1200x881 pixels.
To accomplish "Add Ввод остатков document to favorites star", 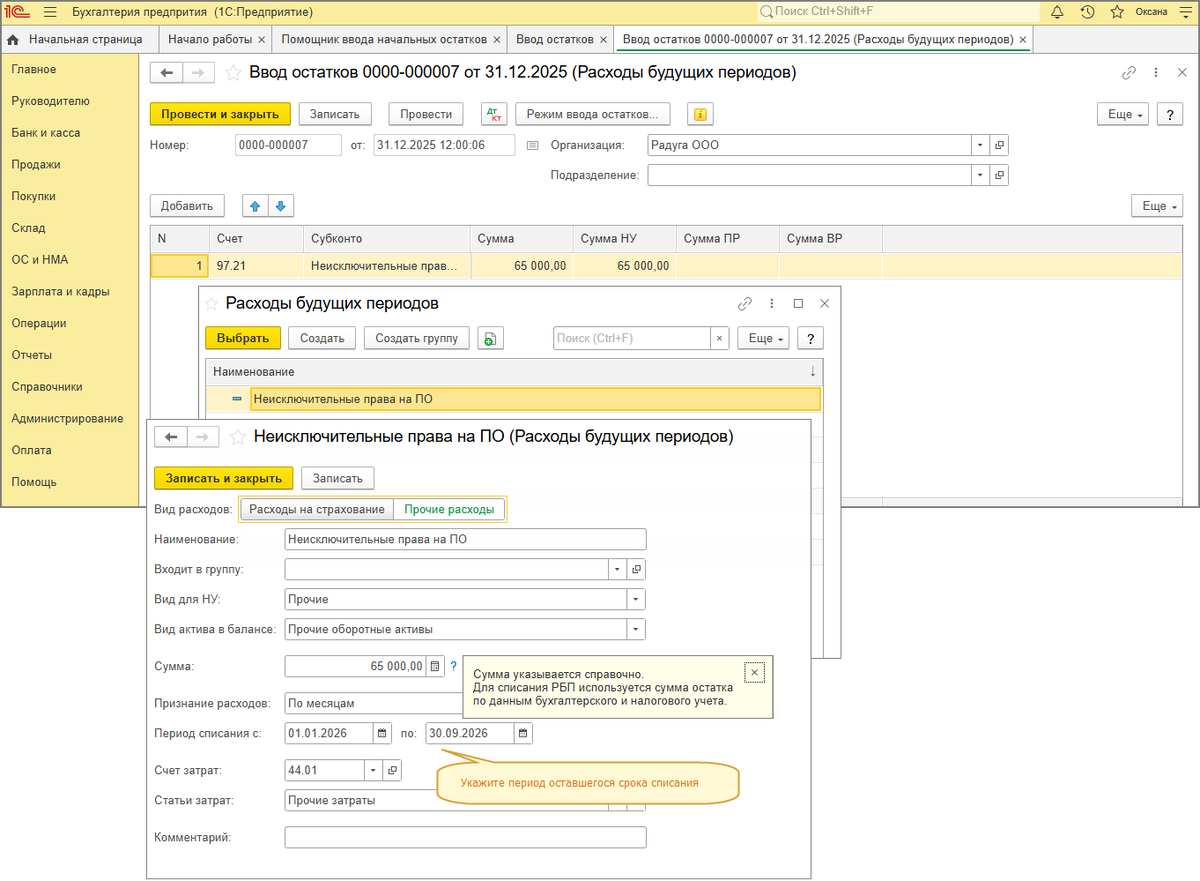I will click(233, 73).
